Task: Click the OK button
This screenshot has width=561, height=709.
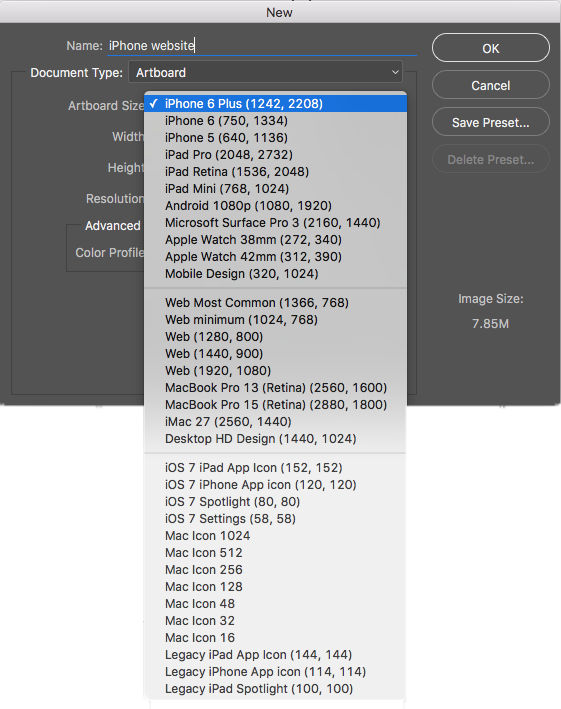Action: (x=490, y=48)
